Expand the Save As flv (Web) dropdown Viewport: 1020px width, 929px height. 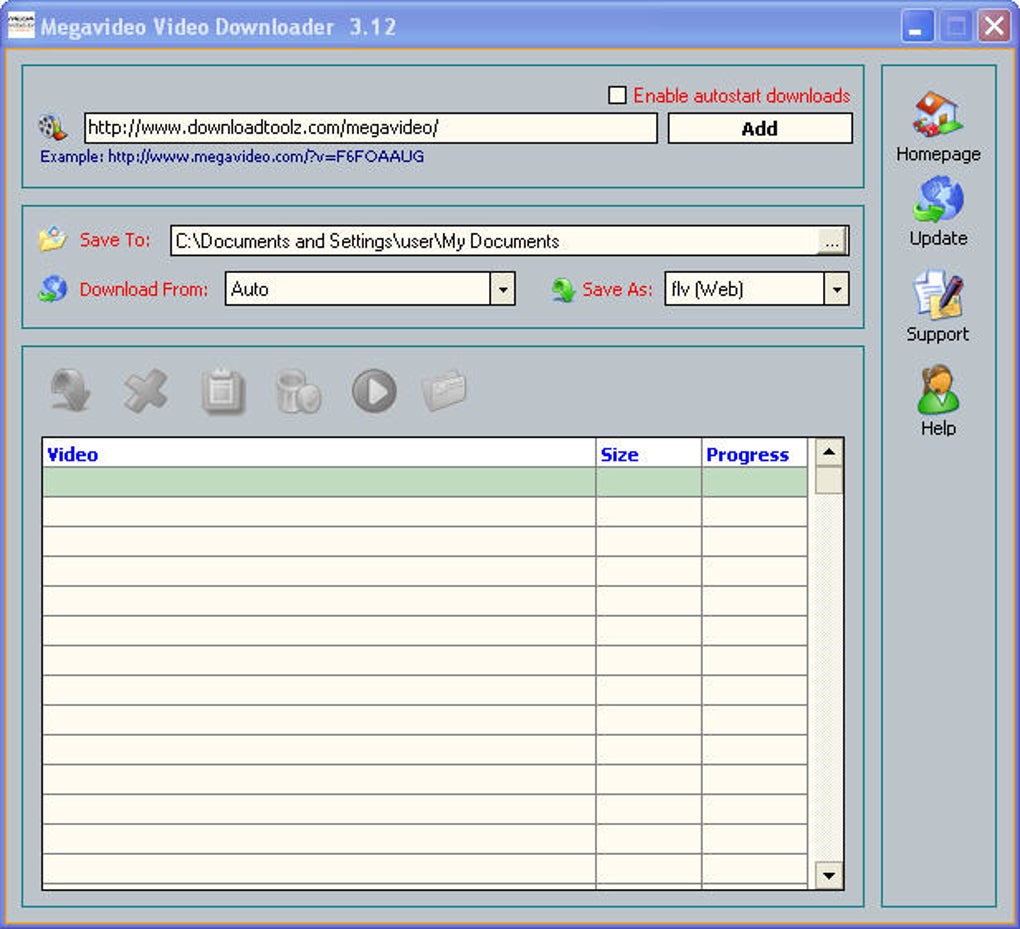836,289
